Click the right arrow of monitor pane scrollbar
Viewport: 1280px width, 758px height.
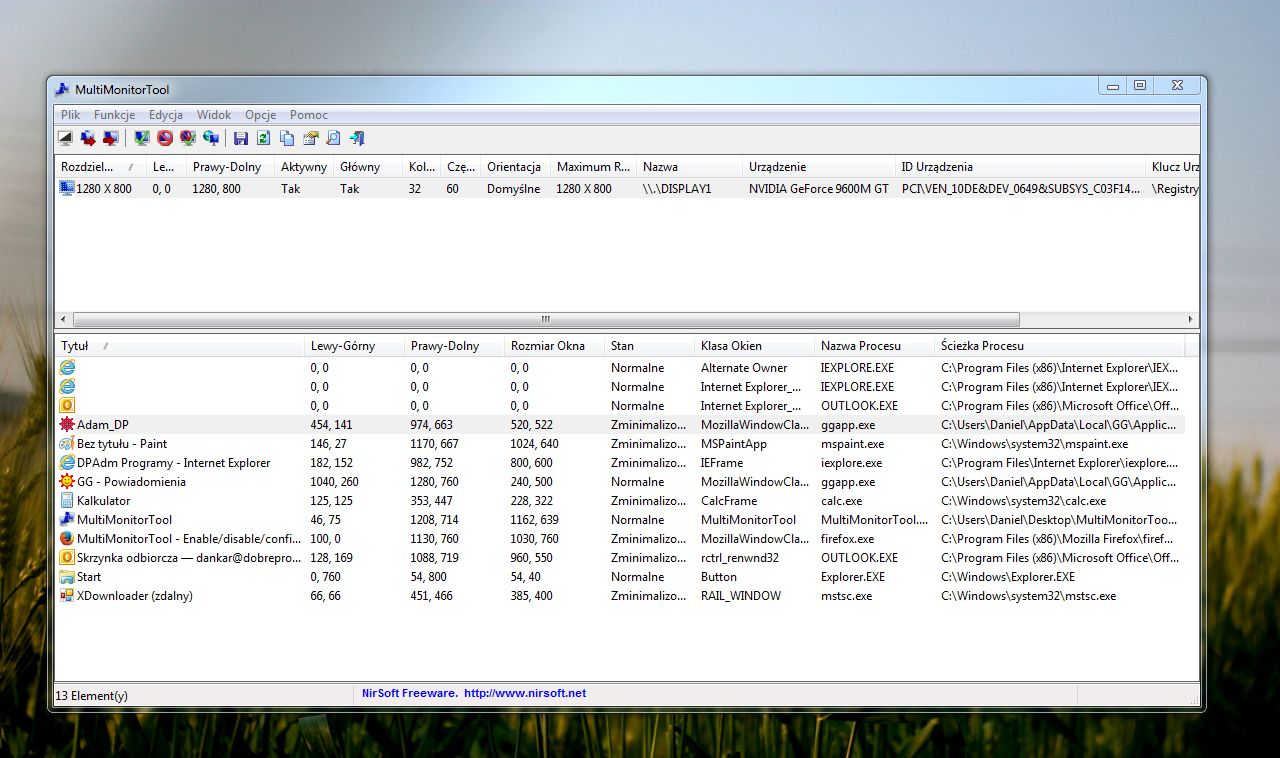coord(1191,319)
